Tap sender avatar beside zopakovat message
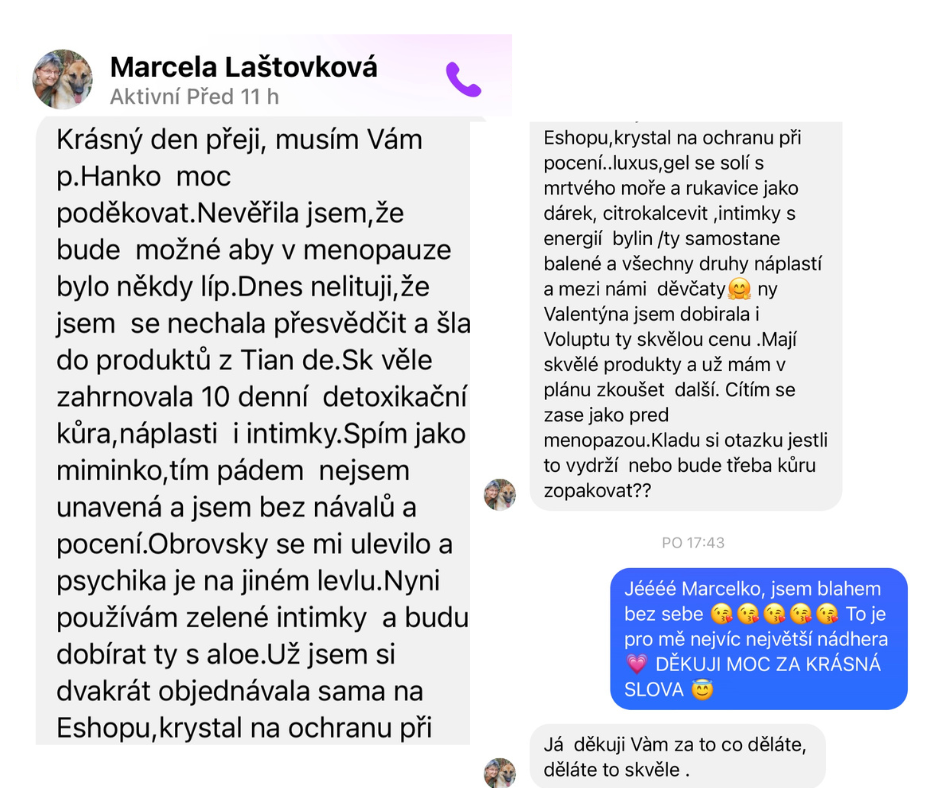This screenshot has width=940, height=788. pos(500,495)
